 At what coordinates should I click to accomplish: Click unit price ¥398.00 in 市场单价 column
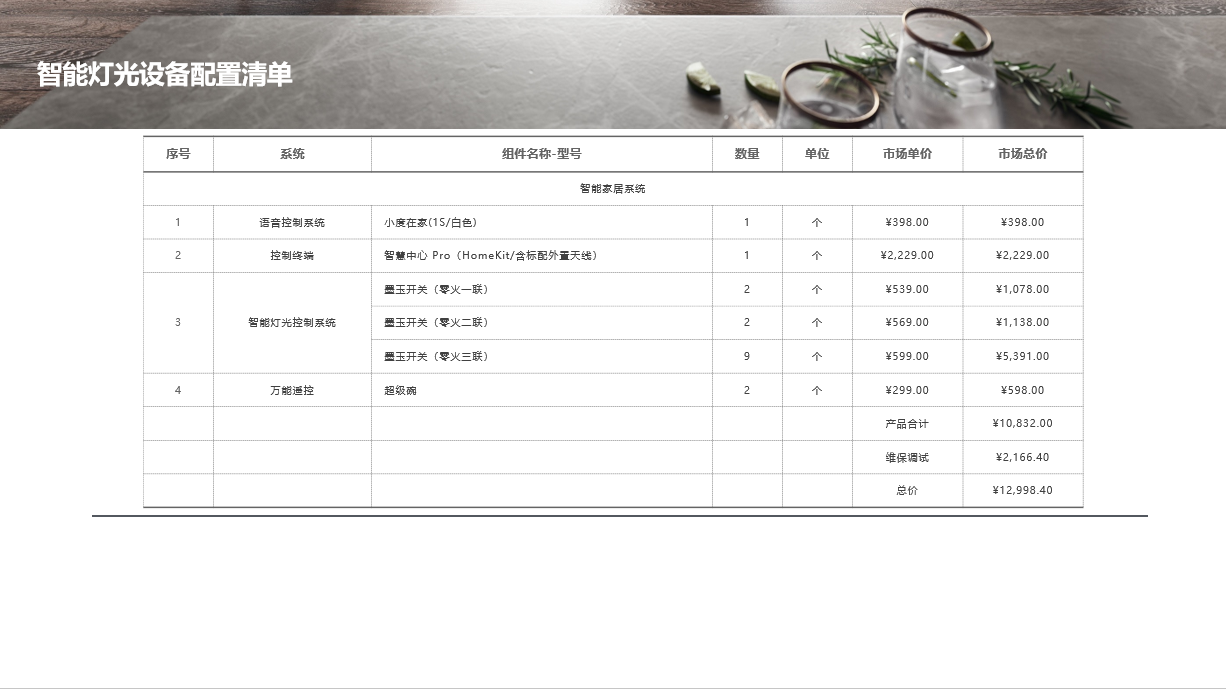point(907,223)
